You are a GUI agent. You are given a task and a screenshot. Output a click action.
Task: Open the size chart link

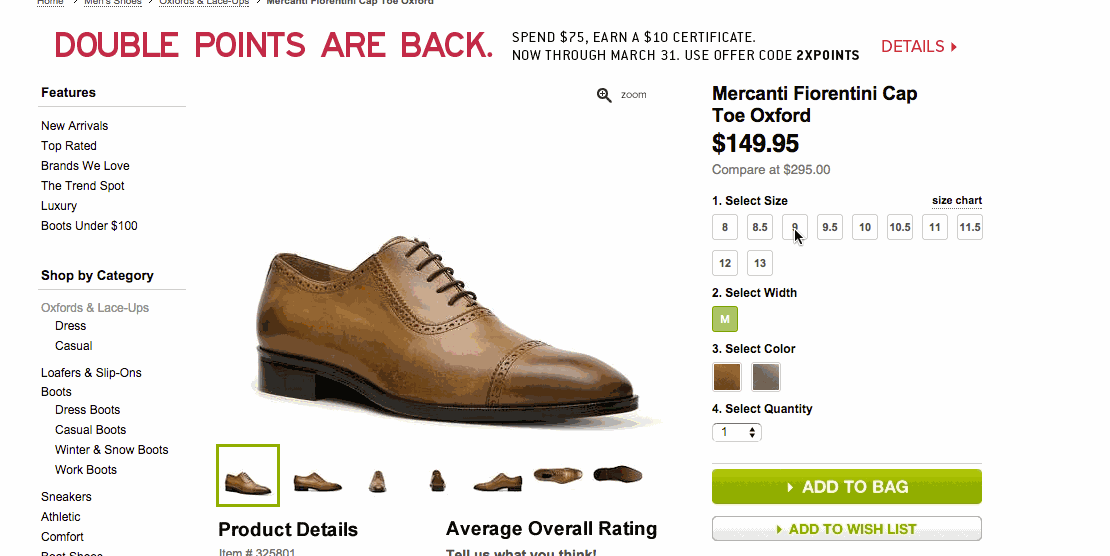pyautogui.click(x=956, y=200)
